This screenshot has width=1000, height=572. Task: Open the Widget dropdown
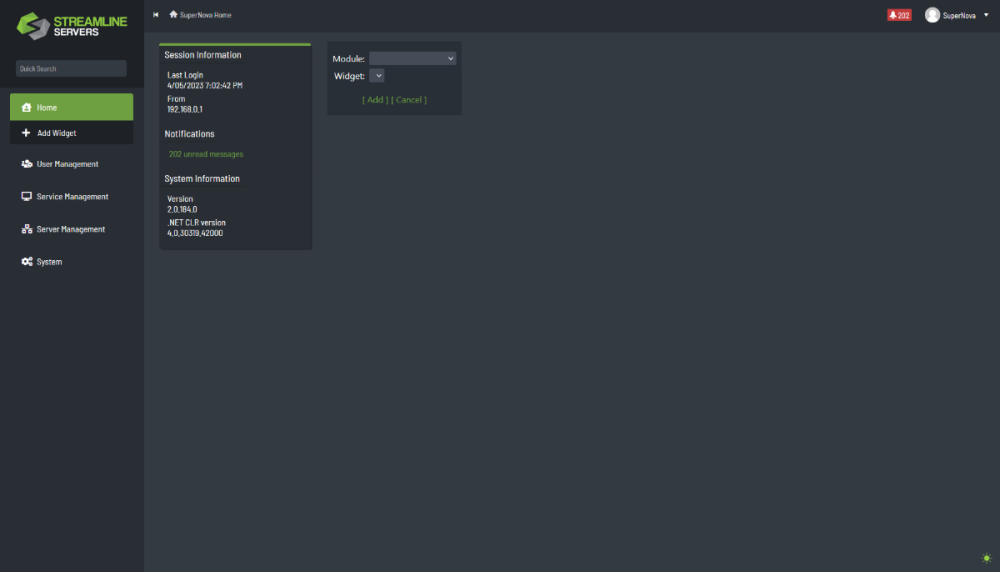tap(377, 76)
